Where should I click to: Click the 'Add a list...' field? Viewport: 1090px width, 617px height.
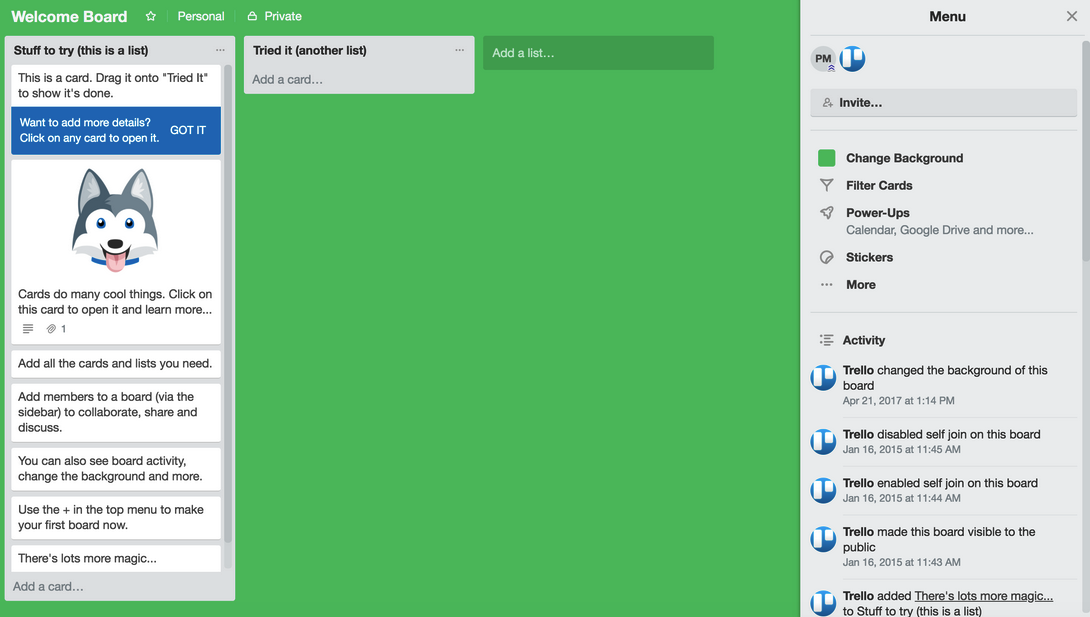click(598, 53)
